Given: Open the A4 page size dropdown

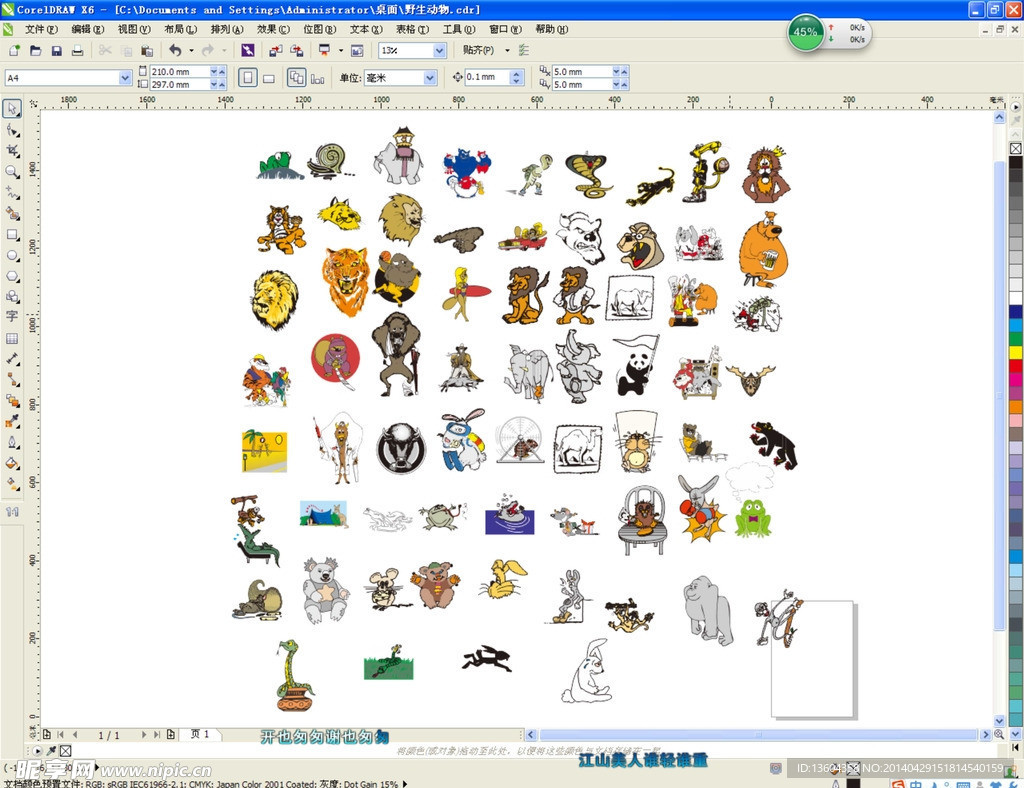Looking at the screenshot, I should pos(125,78).
